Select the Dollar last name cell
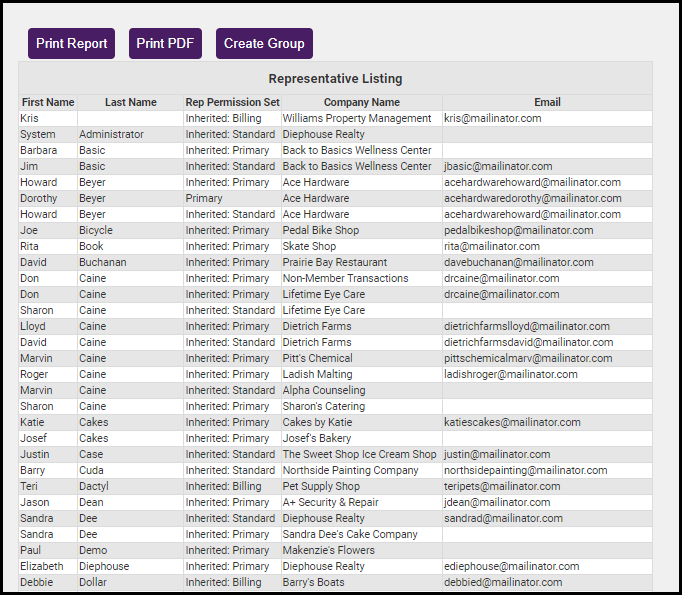This screenshot has height=595, width=682. tap(130, 582)
